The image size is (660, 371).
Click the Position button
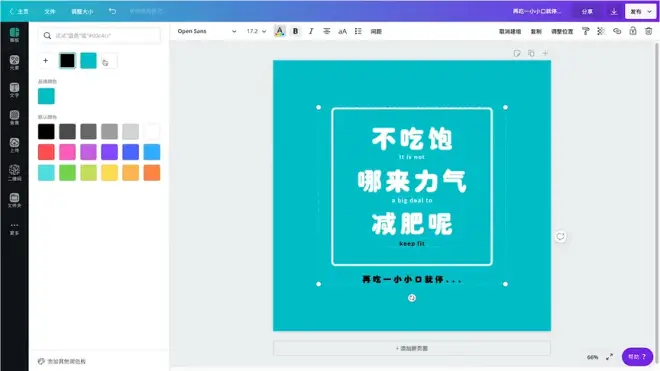tap(562, 31)
